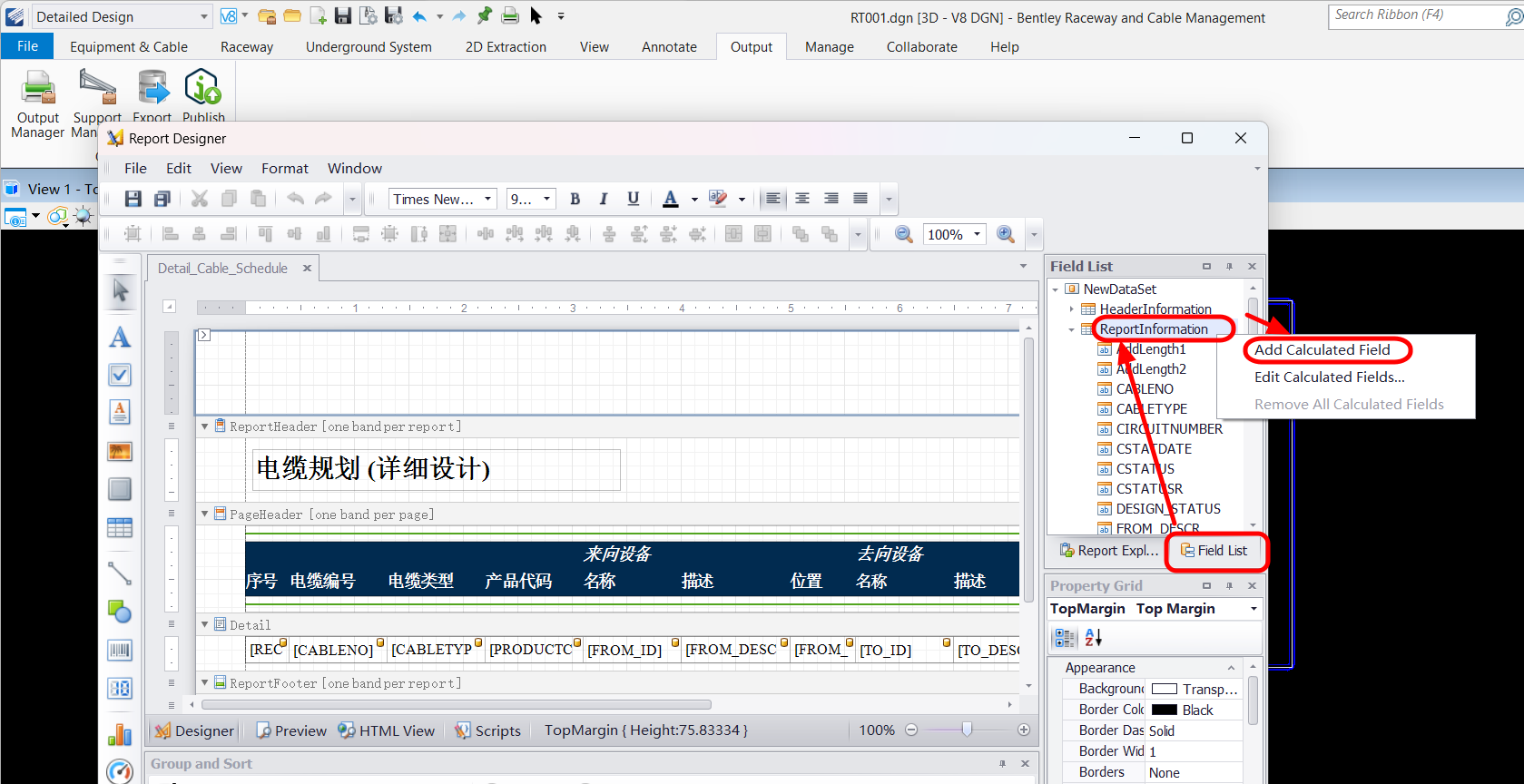The width and height of the screenshot is (1524, 784).
Task: Switch to the Report Explorer panel tab
Action: pyautogui.click(x=1109, y=551)
